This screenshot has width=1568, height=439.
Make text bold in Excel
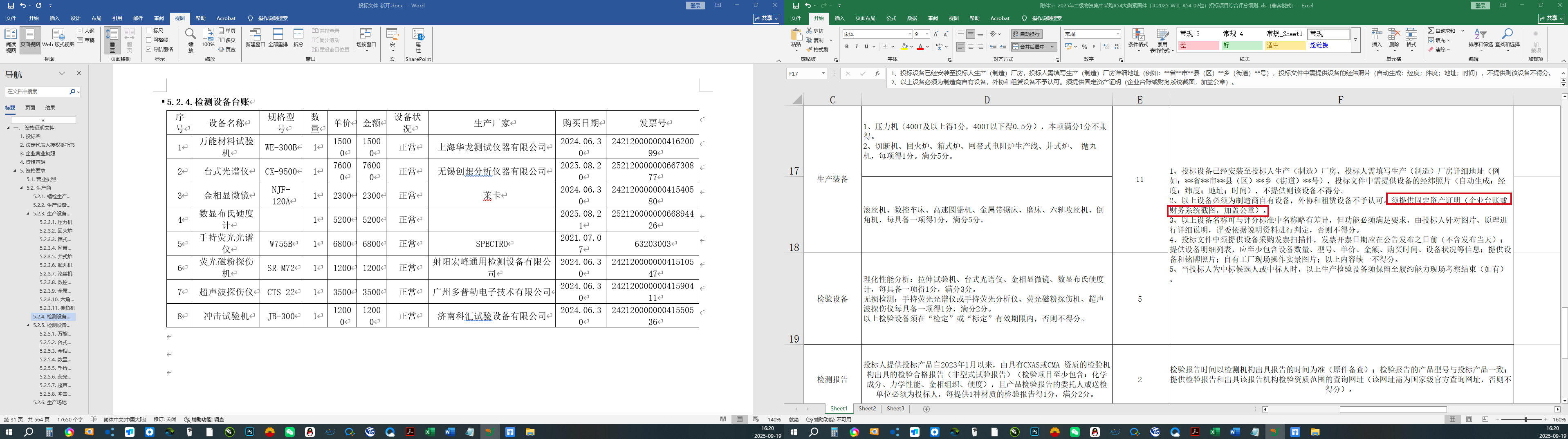click(847, 47)
